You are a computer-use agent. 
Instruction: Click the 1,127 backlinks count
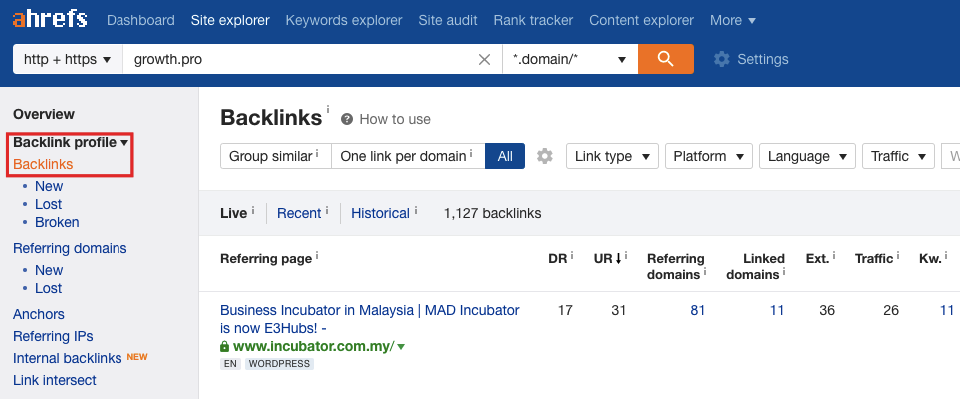click(492, 214)
